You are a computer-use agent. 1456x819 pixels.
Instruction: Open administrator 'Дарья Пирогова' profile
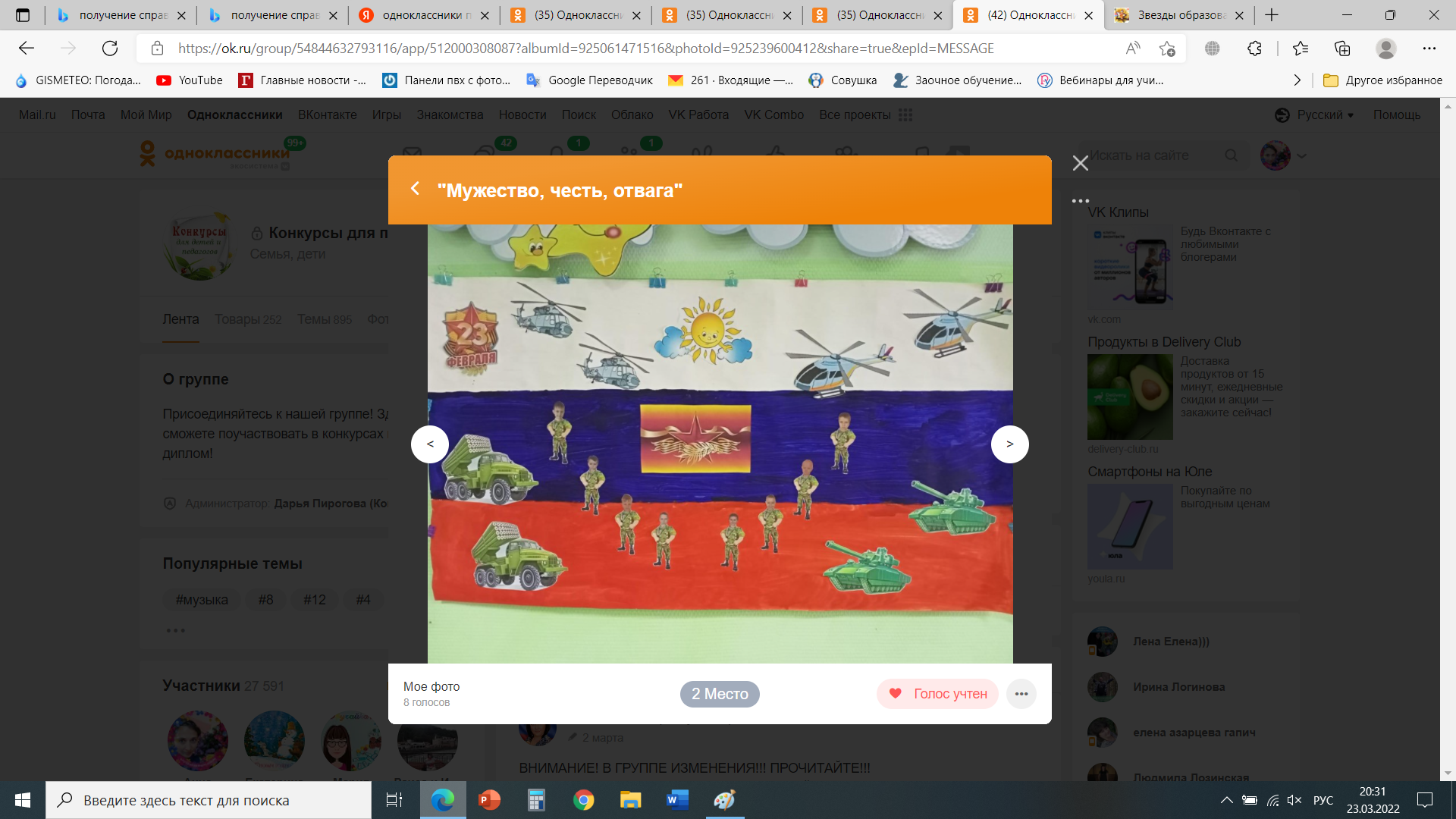(331, 504)
